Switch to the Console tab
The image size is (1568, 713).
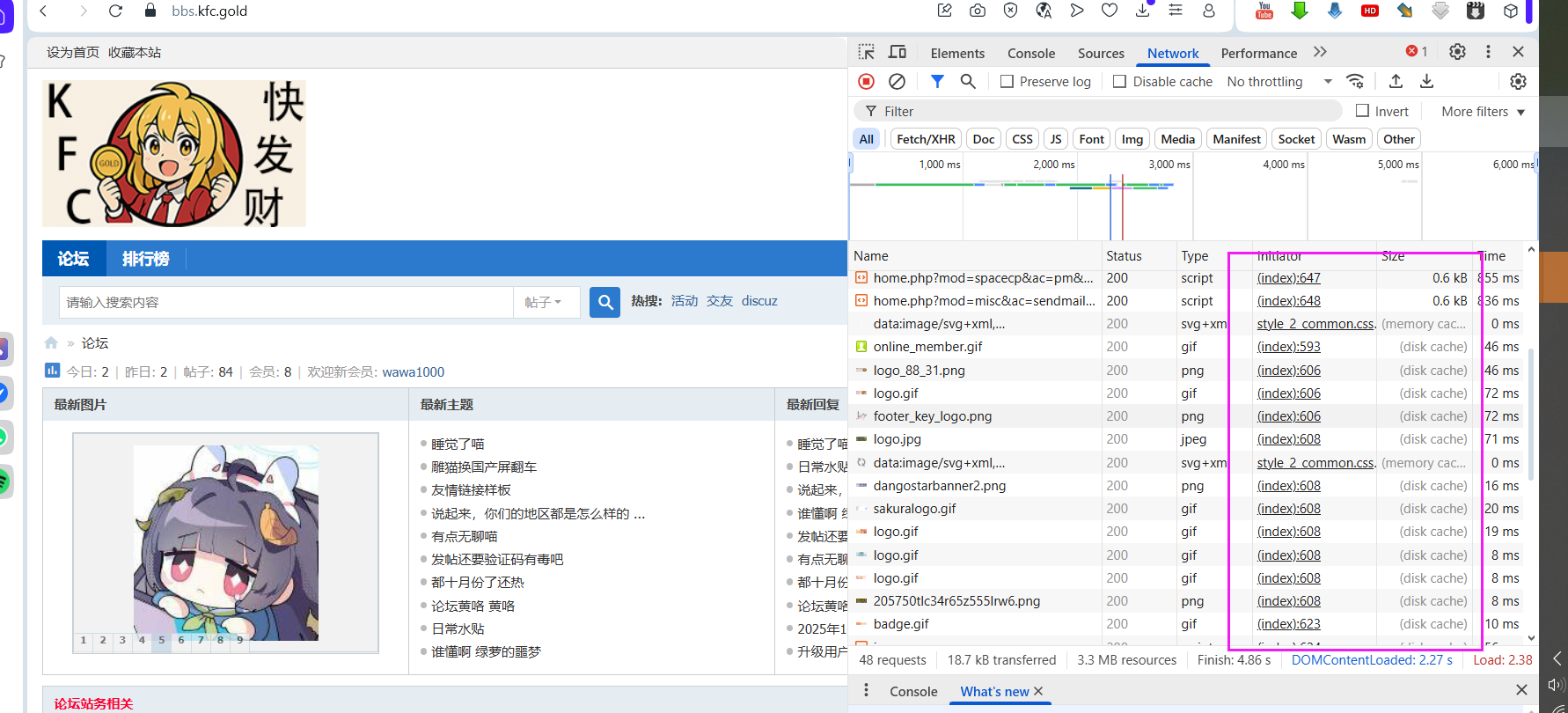[1030, 54]
